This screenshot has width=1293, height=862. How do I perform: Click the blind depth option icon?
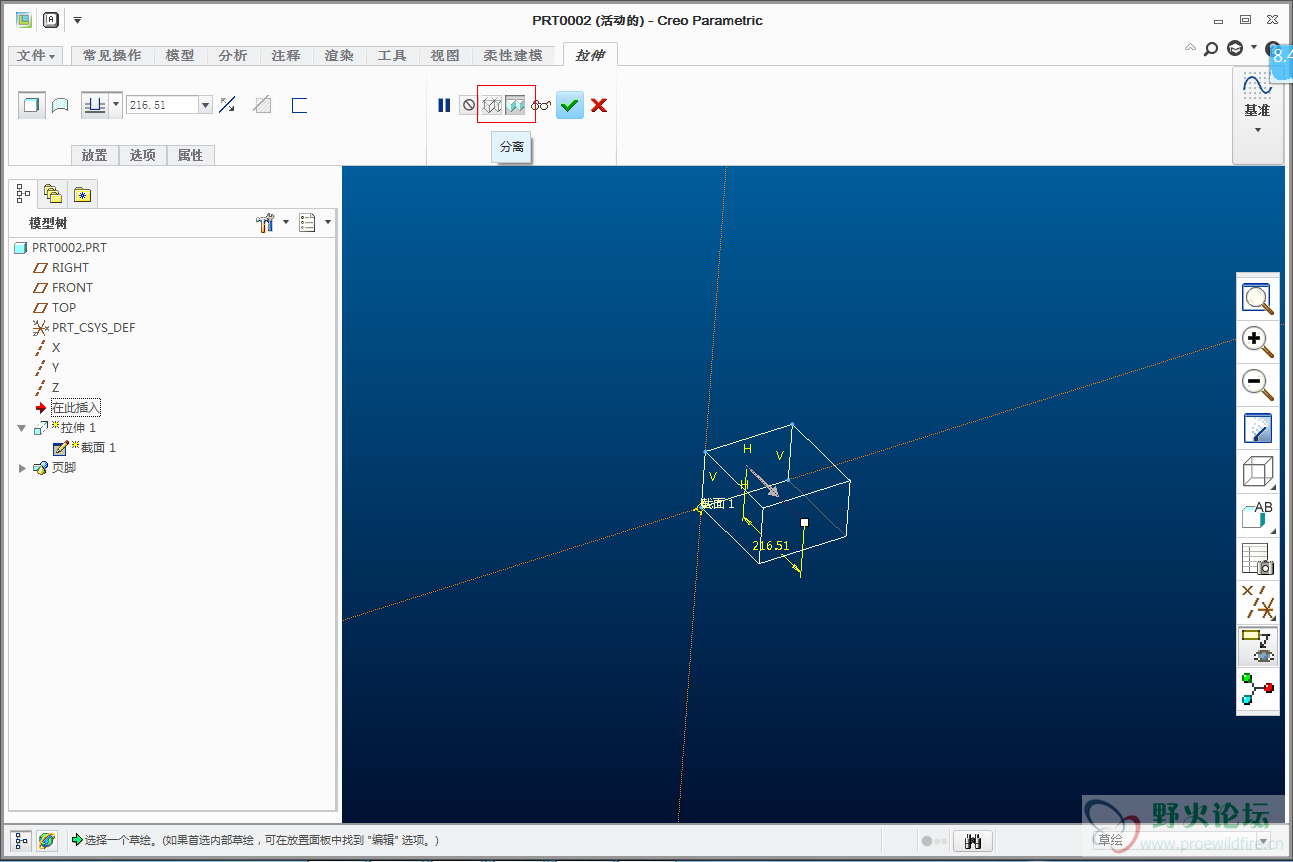click(95, 105)
